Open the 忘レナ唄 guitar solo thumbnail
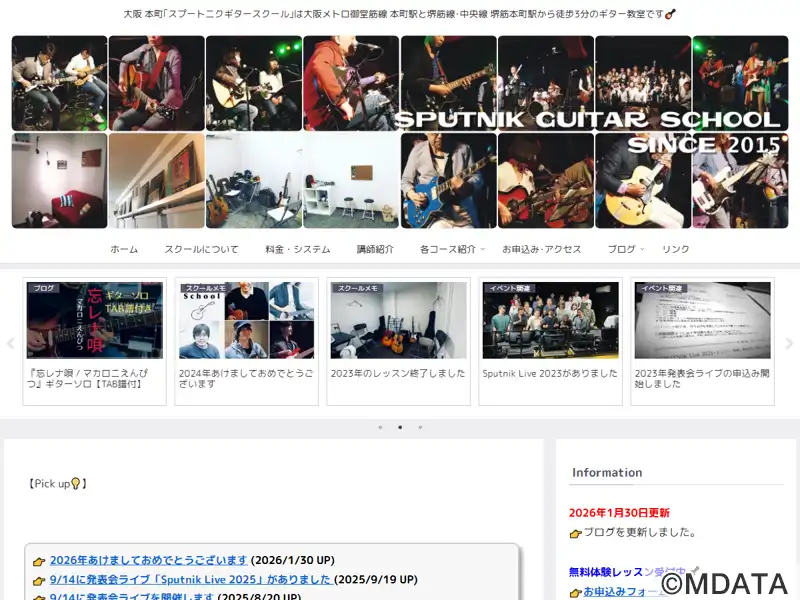Image resolution: width=800 pixels, height=600 pixels. [x=94, y=320]
